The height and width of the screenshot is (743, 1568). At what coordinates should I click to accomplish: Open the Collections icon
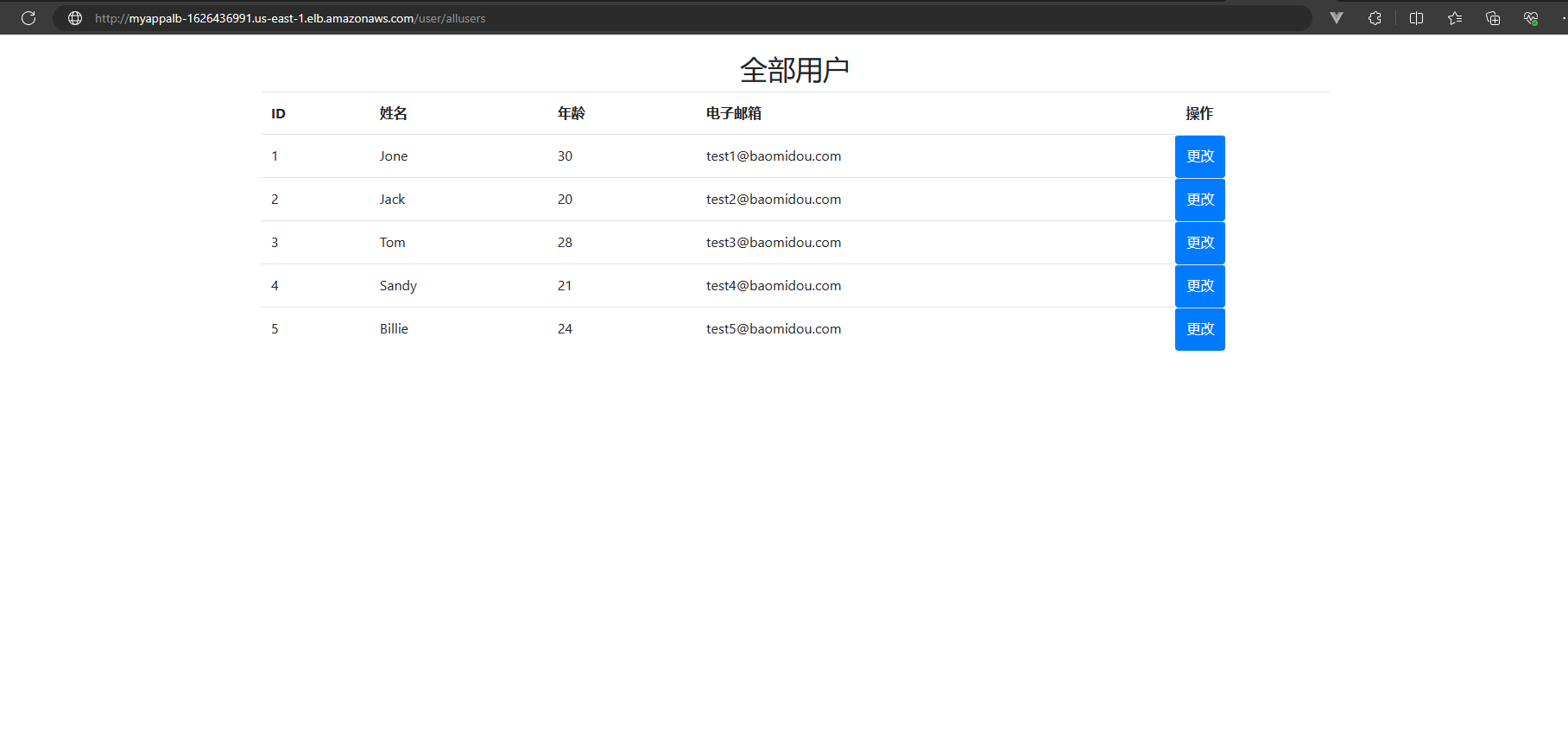[1493, 18]
